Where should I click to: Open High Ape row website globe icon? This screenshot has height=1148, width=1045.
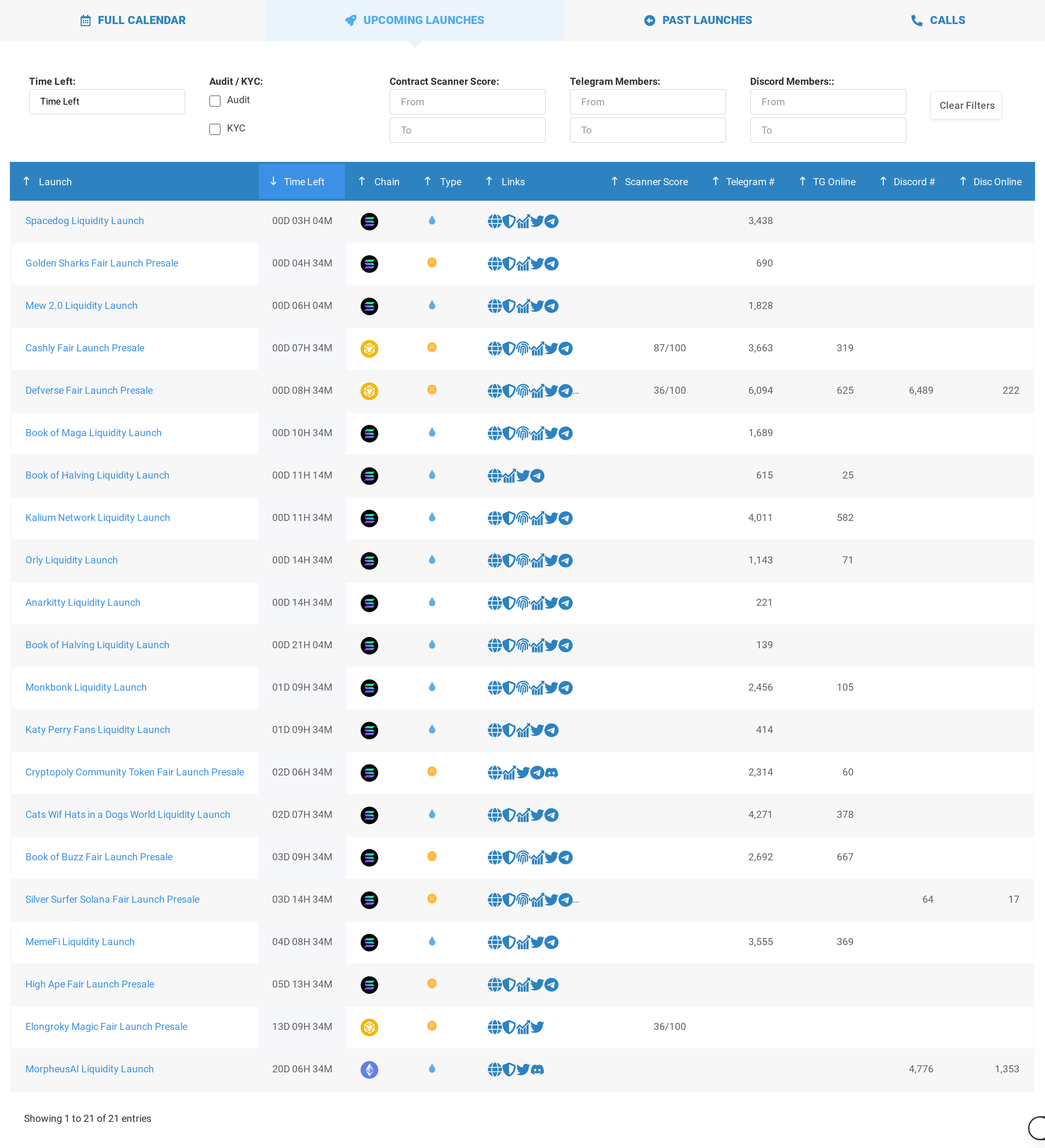coord(494,985)
